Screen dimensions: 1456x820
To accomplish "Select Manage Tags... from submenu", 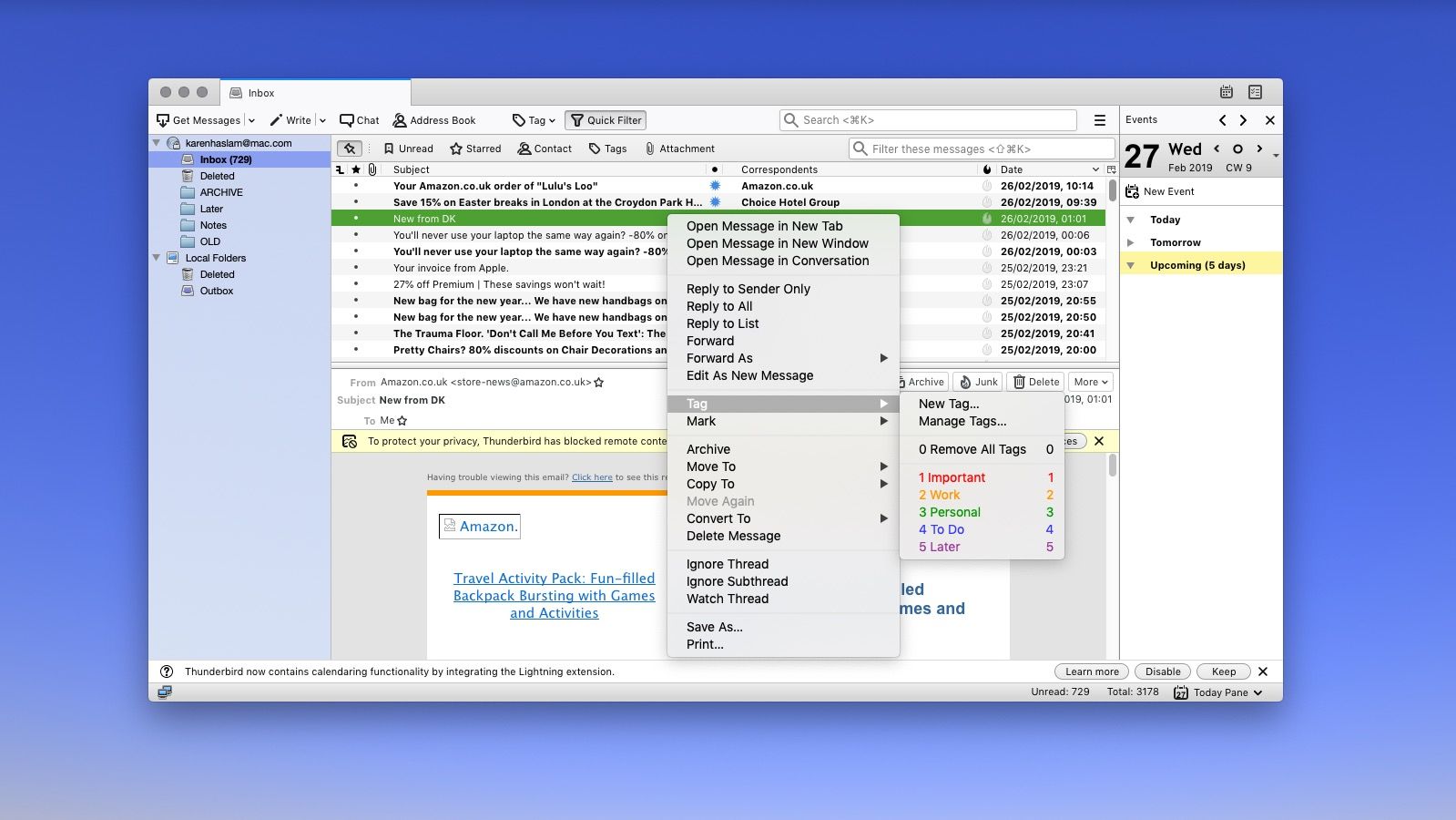I will tap(982, 421).
